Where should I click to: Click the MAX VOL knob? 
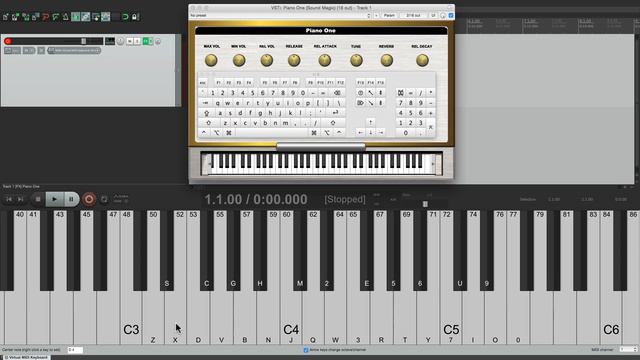(x=211, y=60)
